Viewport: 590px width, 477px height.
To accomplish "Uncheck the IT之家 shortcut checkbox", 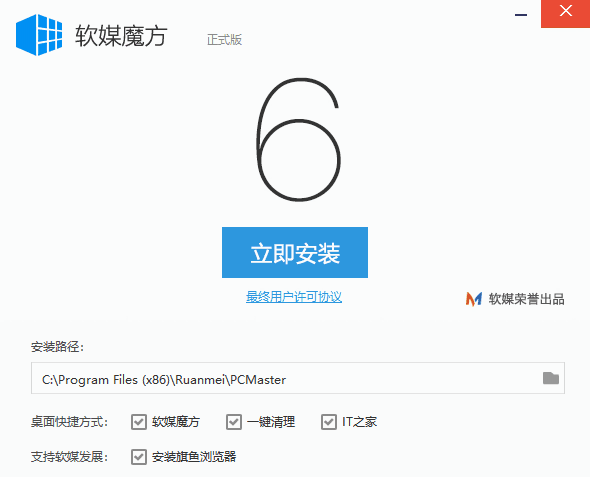I will click(329, 422).
